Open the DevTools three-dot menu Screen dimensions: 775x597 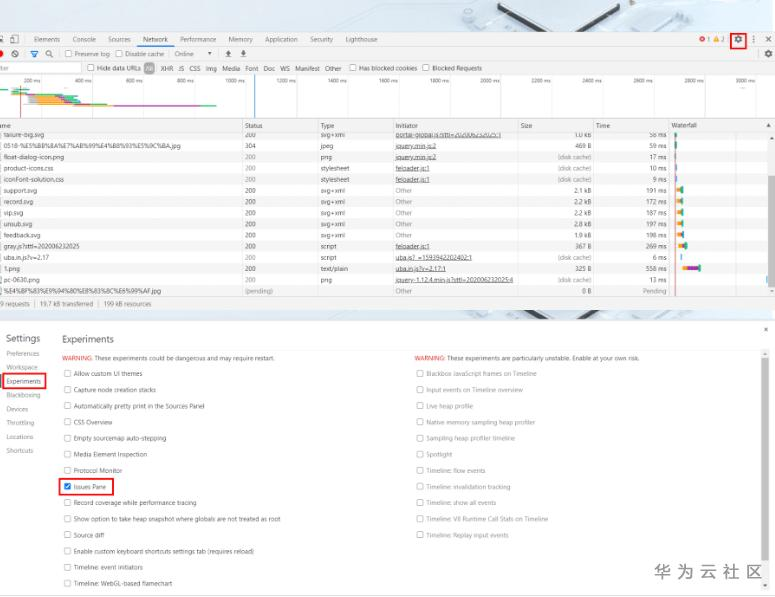pos(753,40)
